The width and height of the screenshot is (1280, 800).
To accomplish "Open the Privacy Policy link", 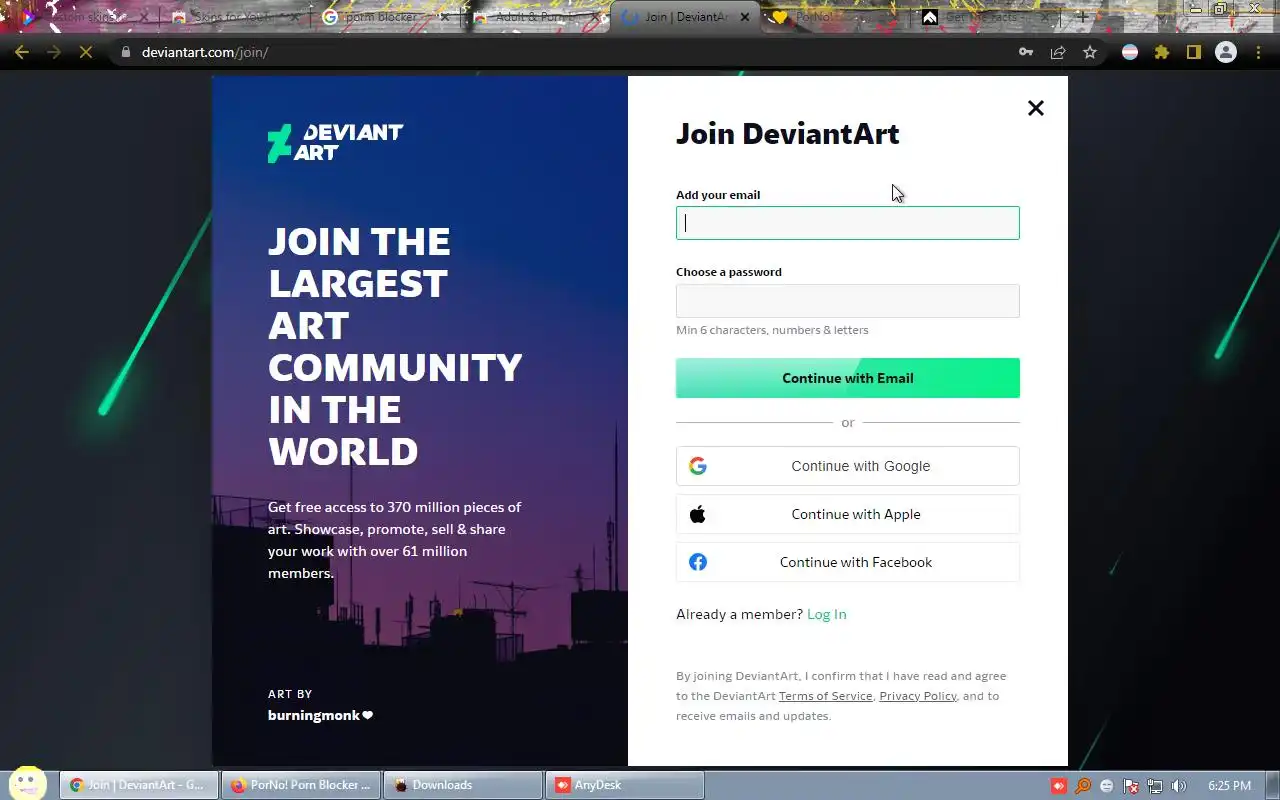I will [918, 696].
